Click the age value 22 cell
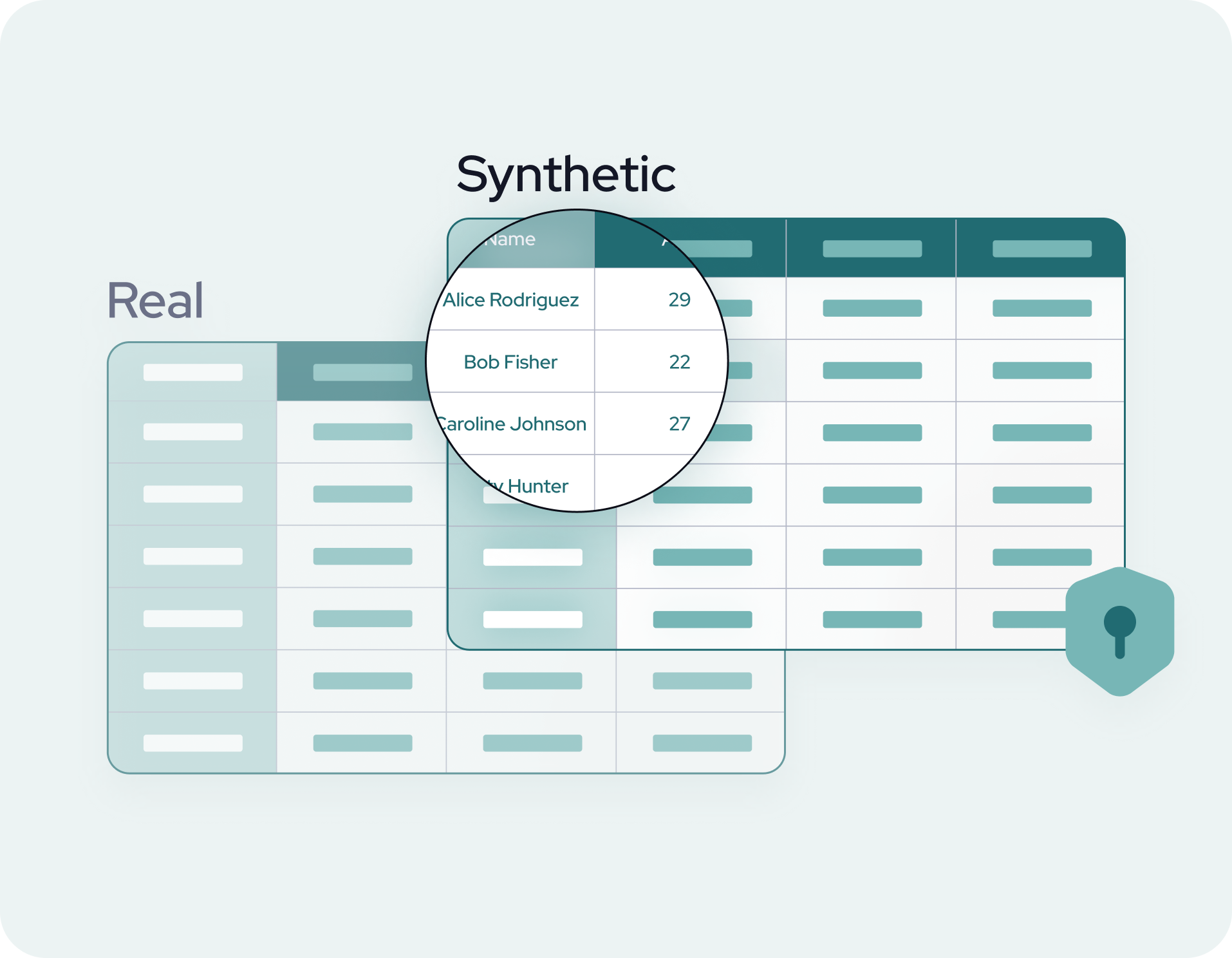Viewport: 1232px width, 958px height. coord(679,362)
